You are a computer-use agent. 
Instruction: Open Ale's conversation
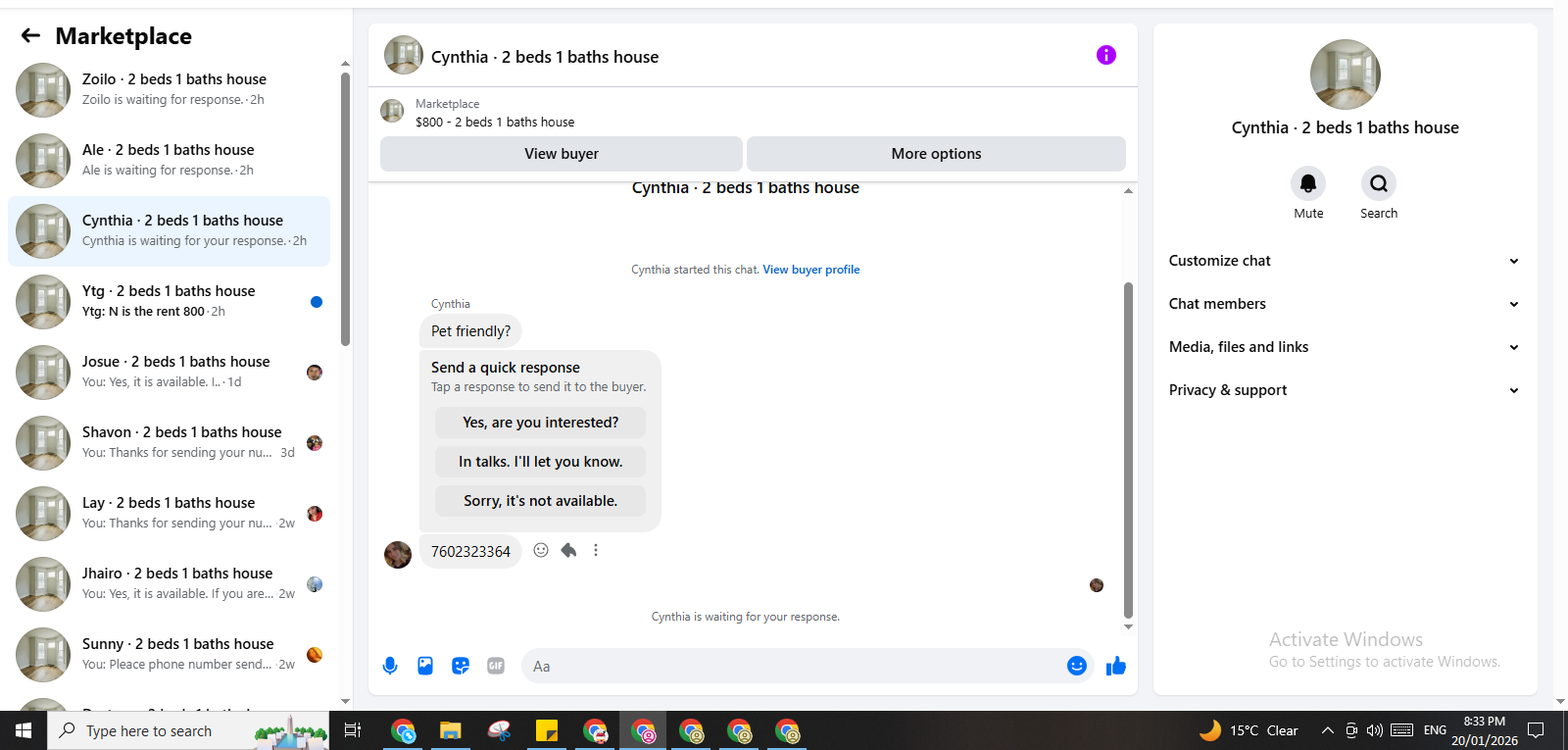pos(169,161)
